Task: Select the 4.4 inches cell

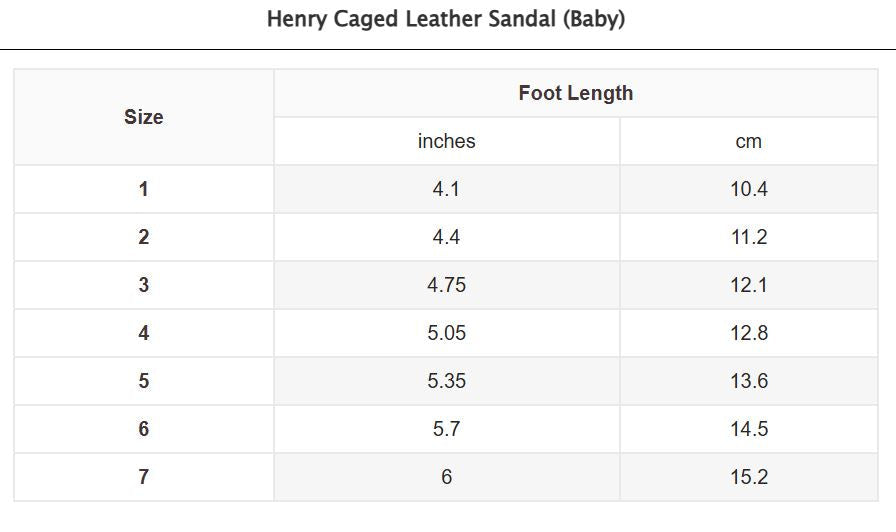Action: point(446,237)
